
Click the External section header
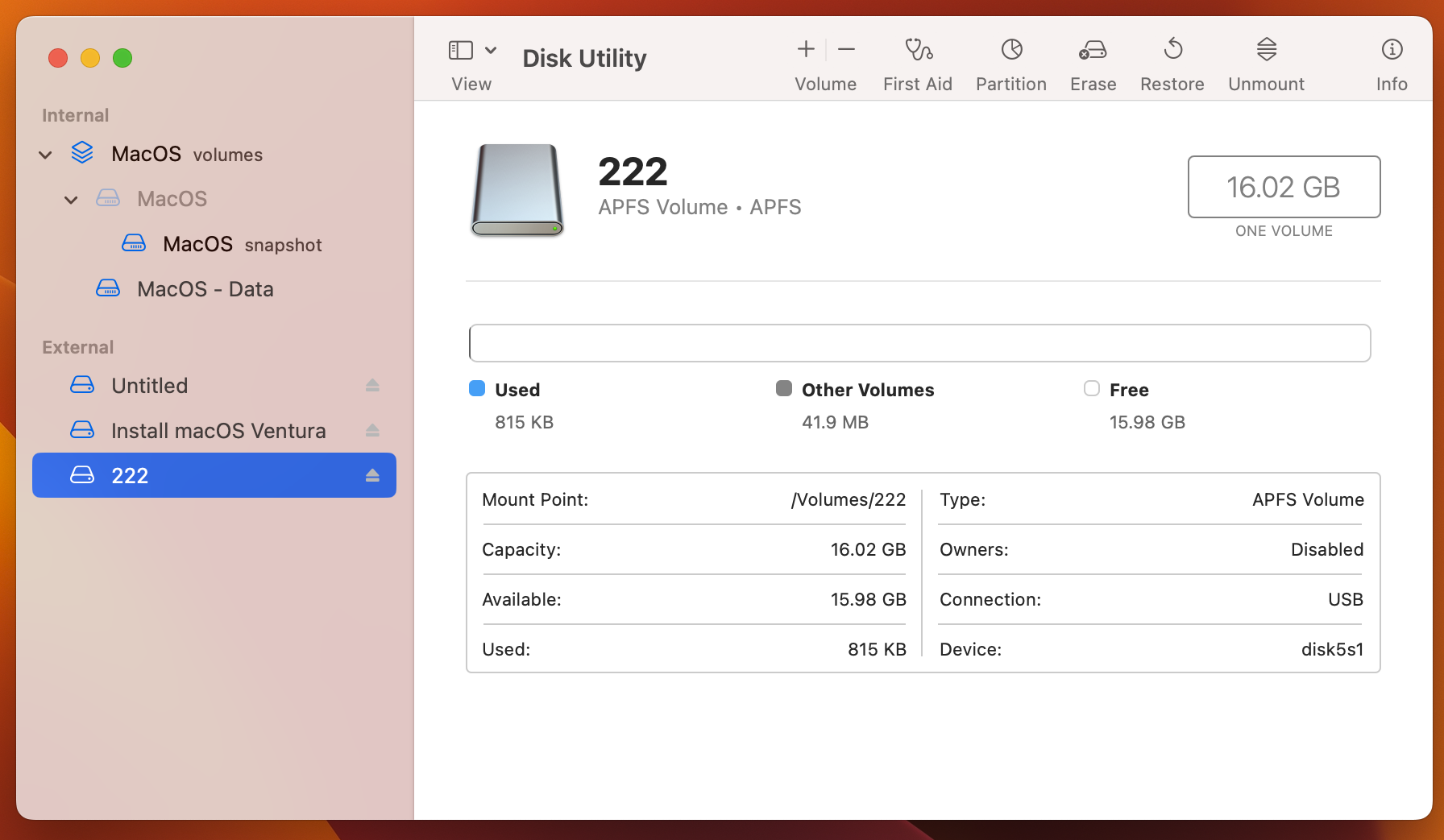[x=78, y=347]
